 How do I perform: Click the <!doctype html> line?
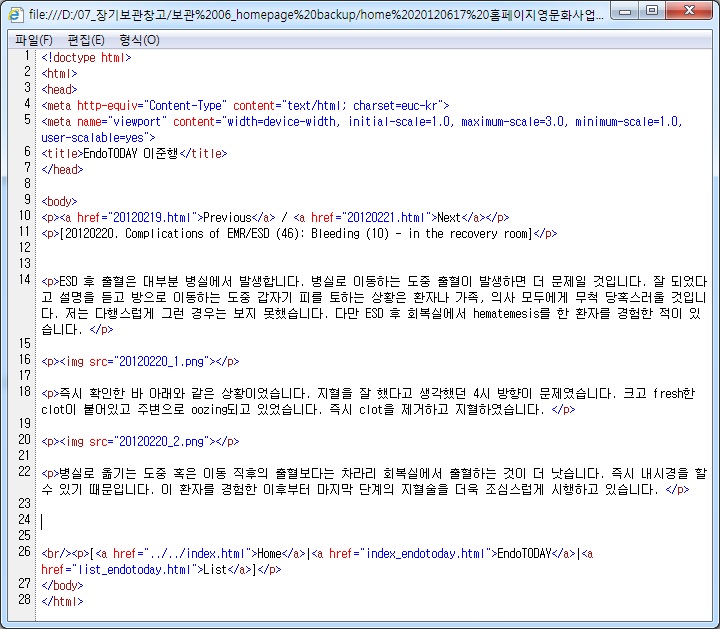click(86, 58)
